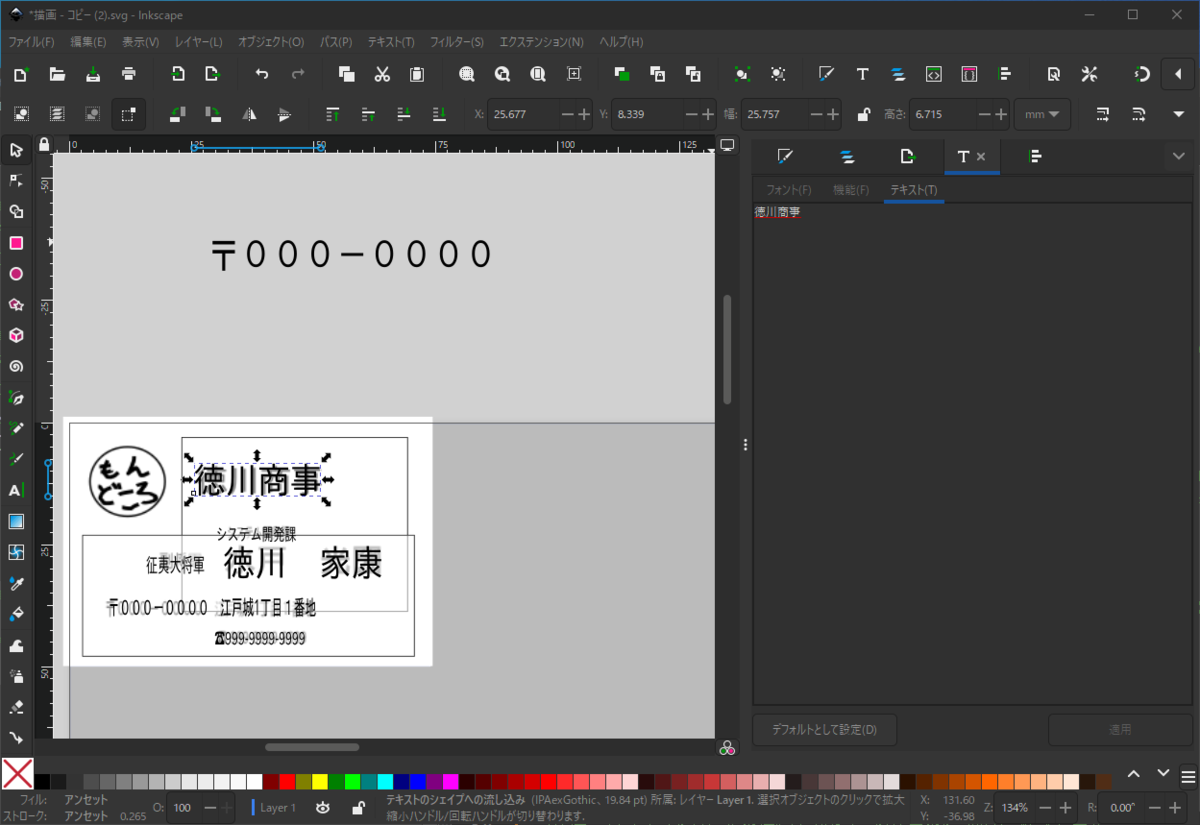The image size is (1200, 825).
Task: Open Layer 1 selector in status bar
Action: click(x=277, y=807)
